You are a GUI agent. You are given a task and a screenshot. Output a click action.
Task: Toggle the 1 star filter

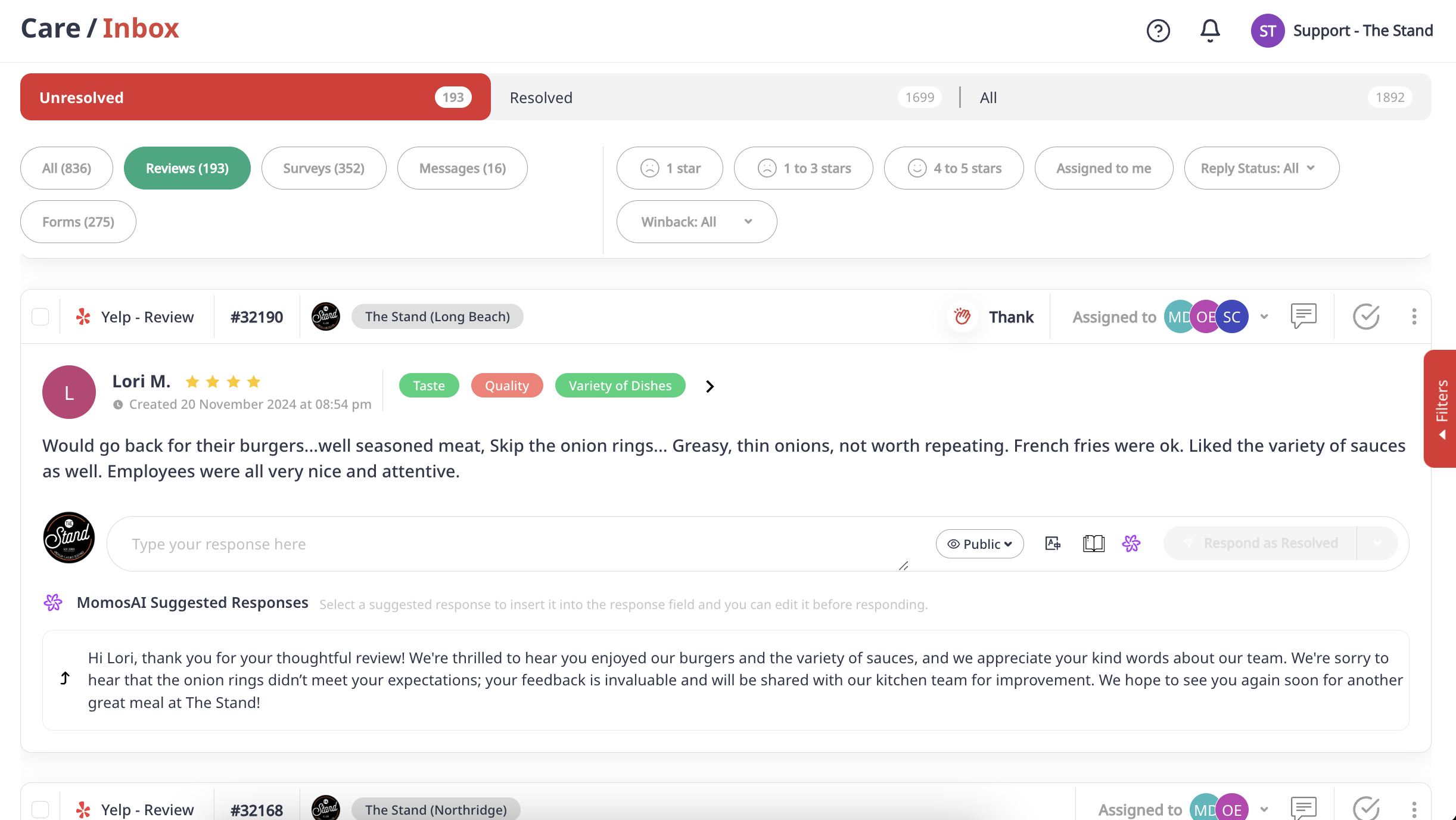click(x=670, y=168)
